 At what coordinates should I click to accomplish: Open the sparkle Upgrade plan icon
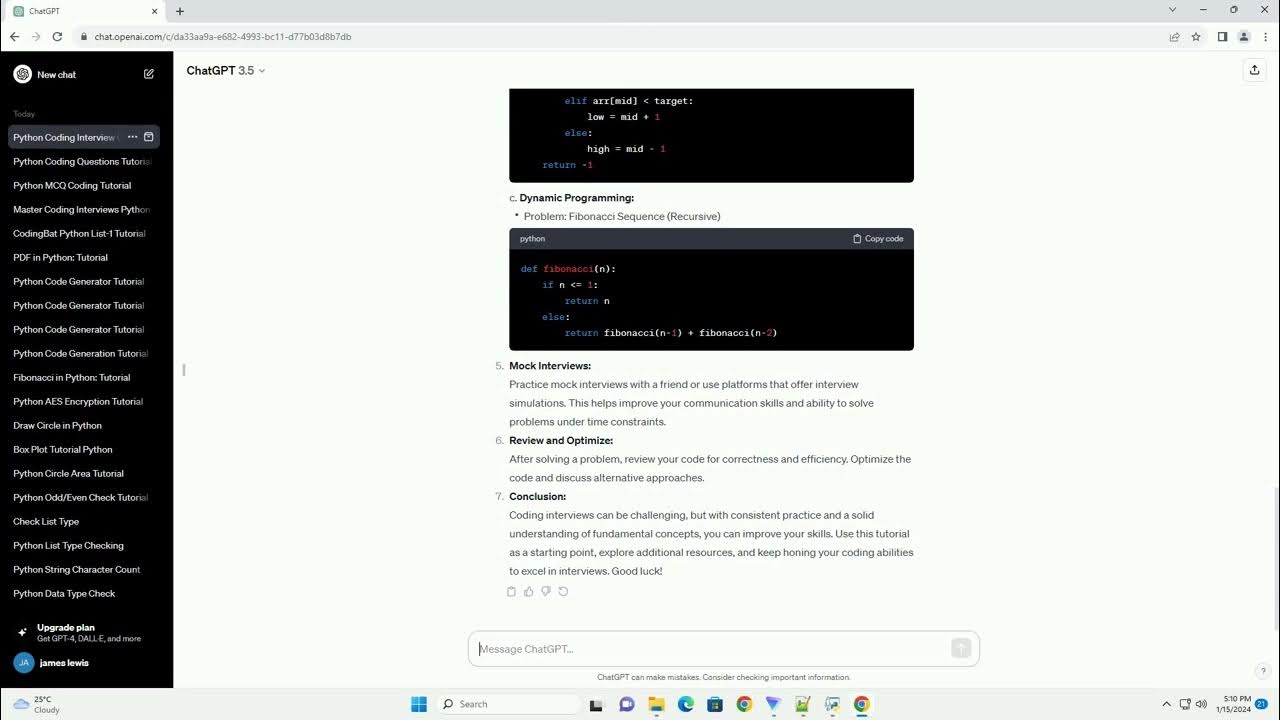tap(22, 633)
